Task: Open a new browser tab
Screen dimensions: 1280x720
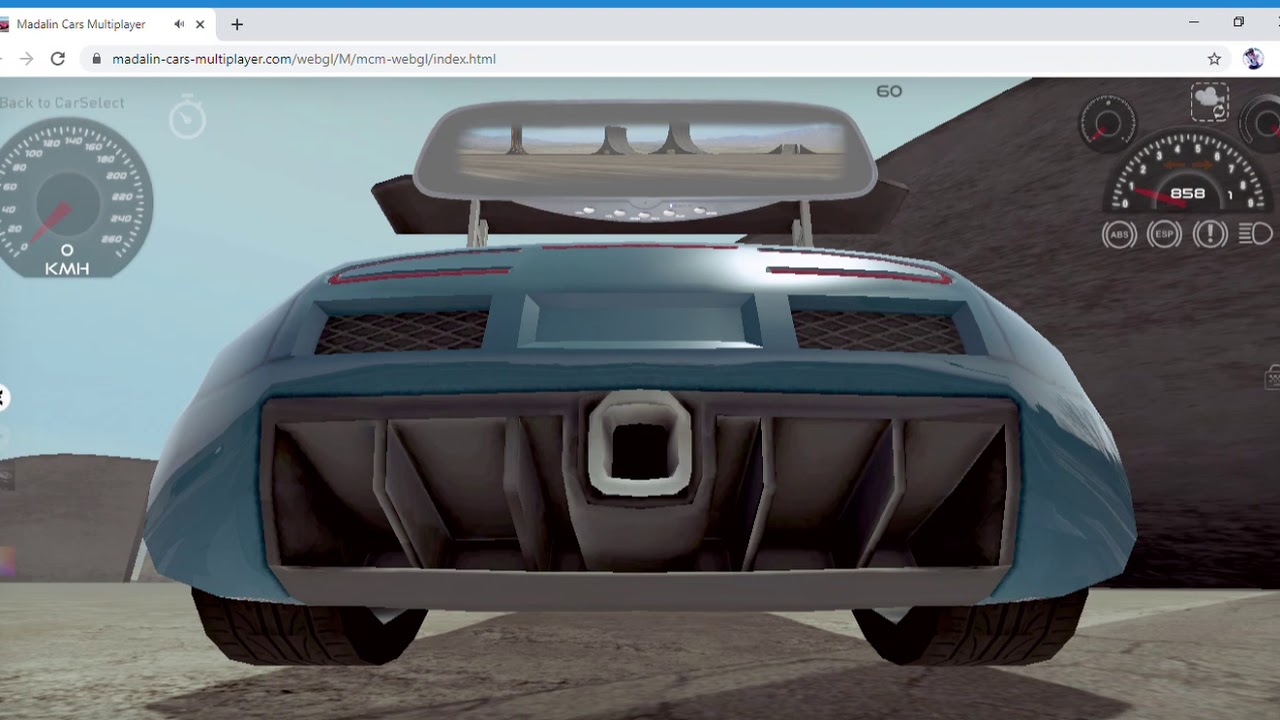Action: [237, 24]
